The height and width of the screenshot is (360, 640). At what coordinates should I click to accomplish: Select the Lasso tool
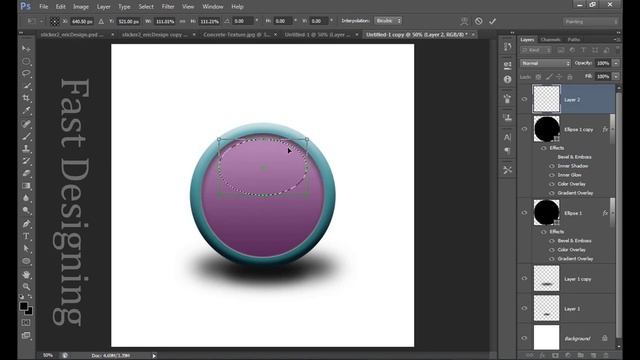tap(27, 73)
